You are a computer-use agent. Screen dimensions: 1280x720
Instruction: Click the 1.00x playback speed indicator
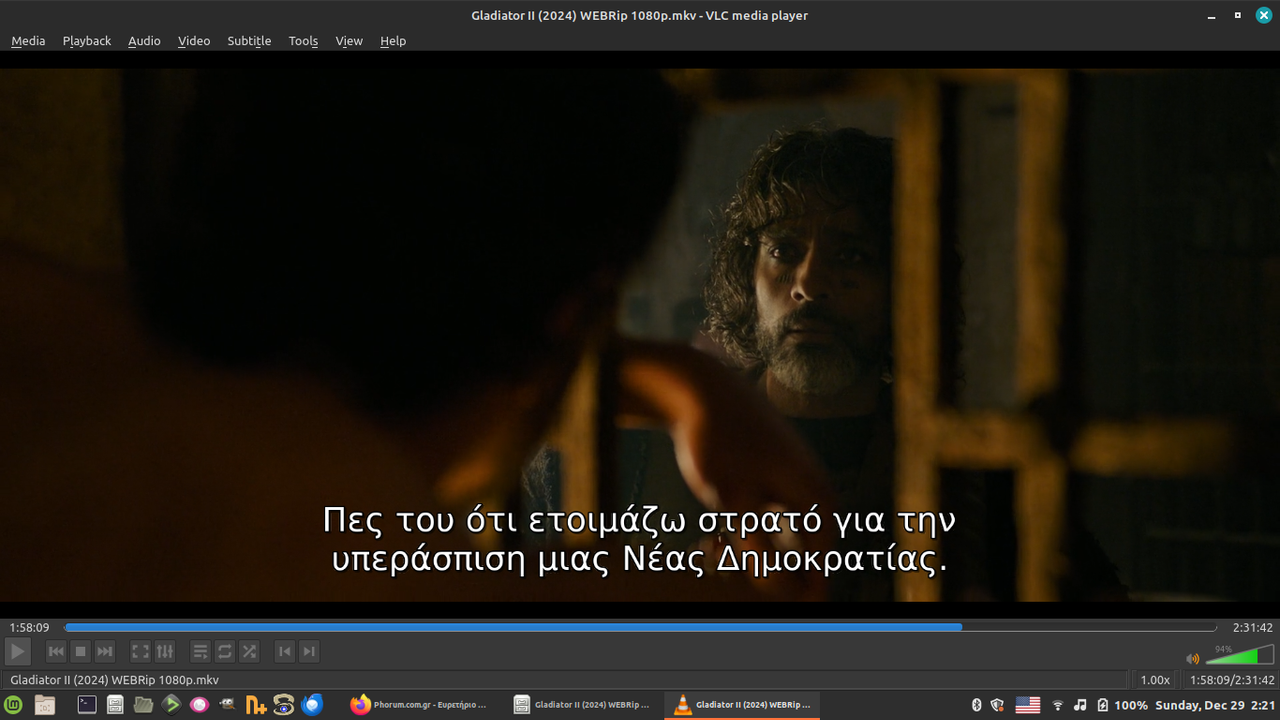point(1155,680)
